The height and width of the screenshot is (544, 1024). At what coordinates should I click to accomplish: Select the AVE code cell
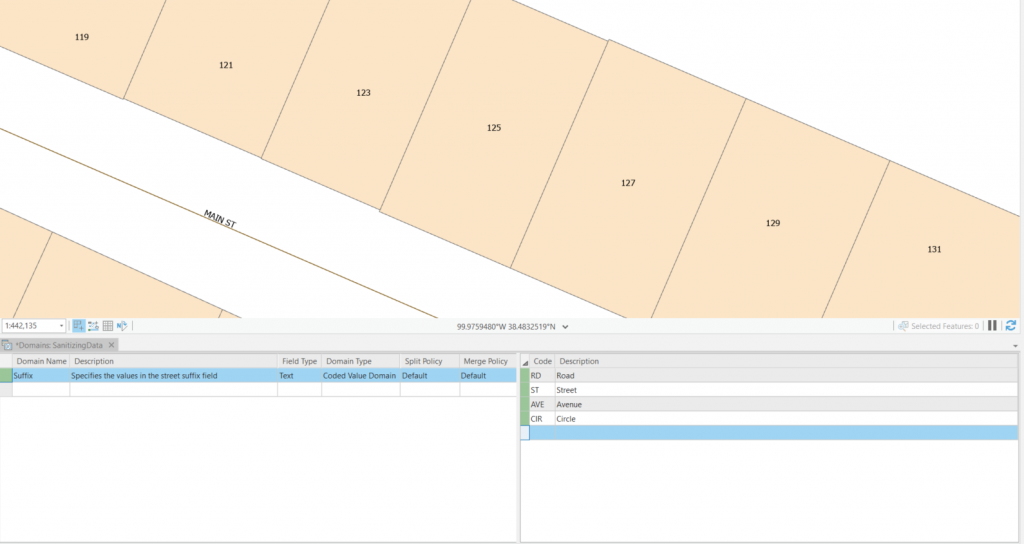tap(540, 405)
